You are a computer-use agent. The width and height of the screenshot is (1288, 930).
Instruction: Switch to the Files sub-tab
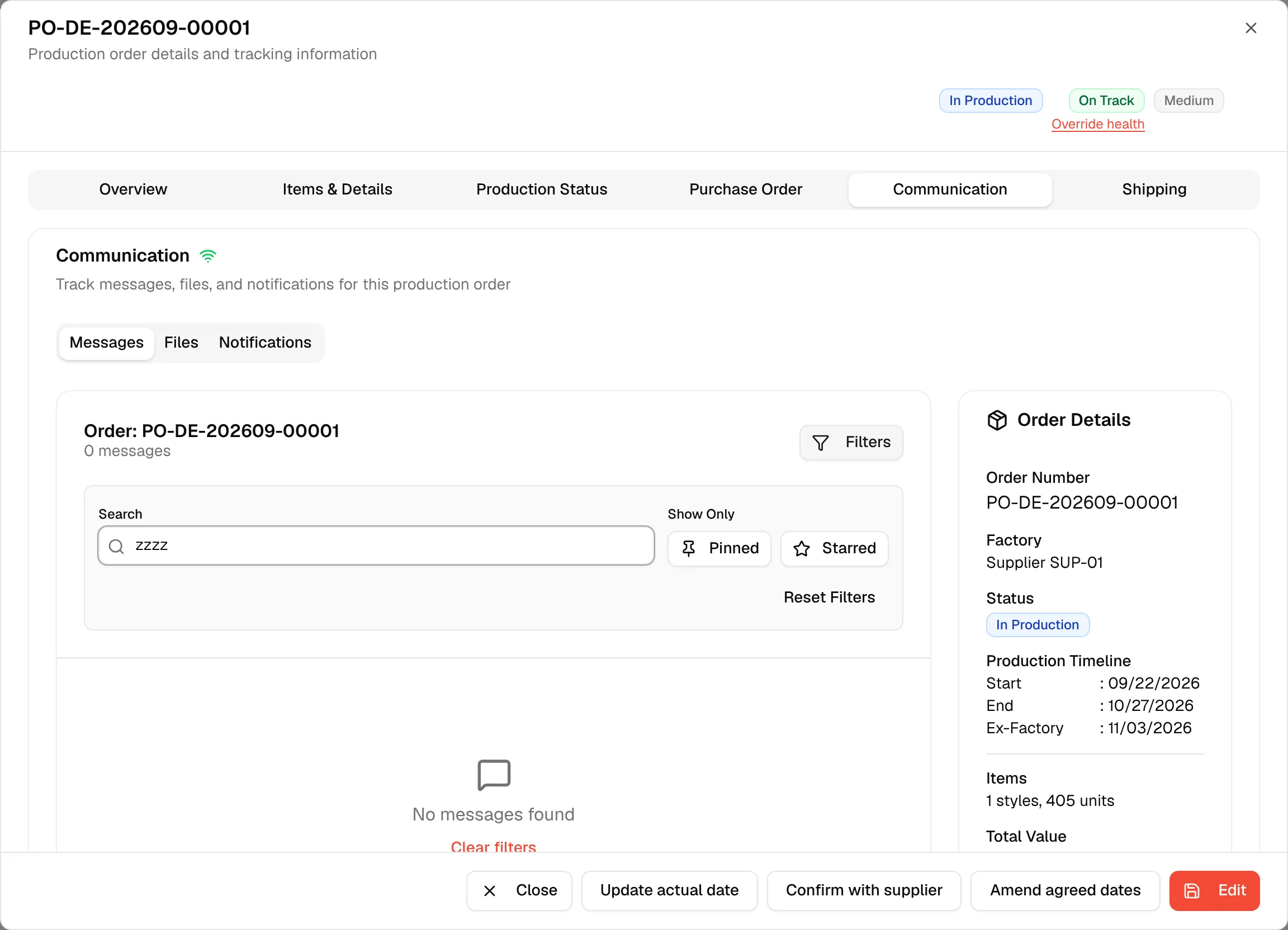[181, 343]
